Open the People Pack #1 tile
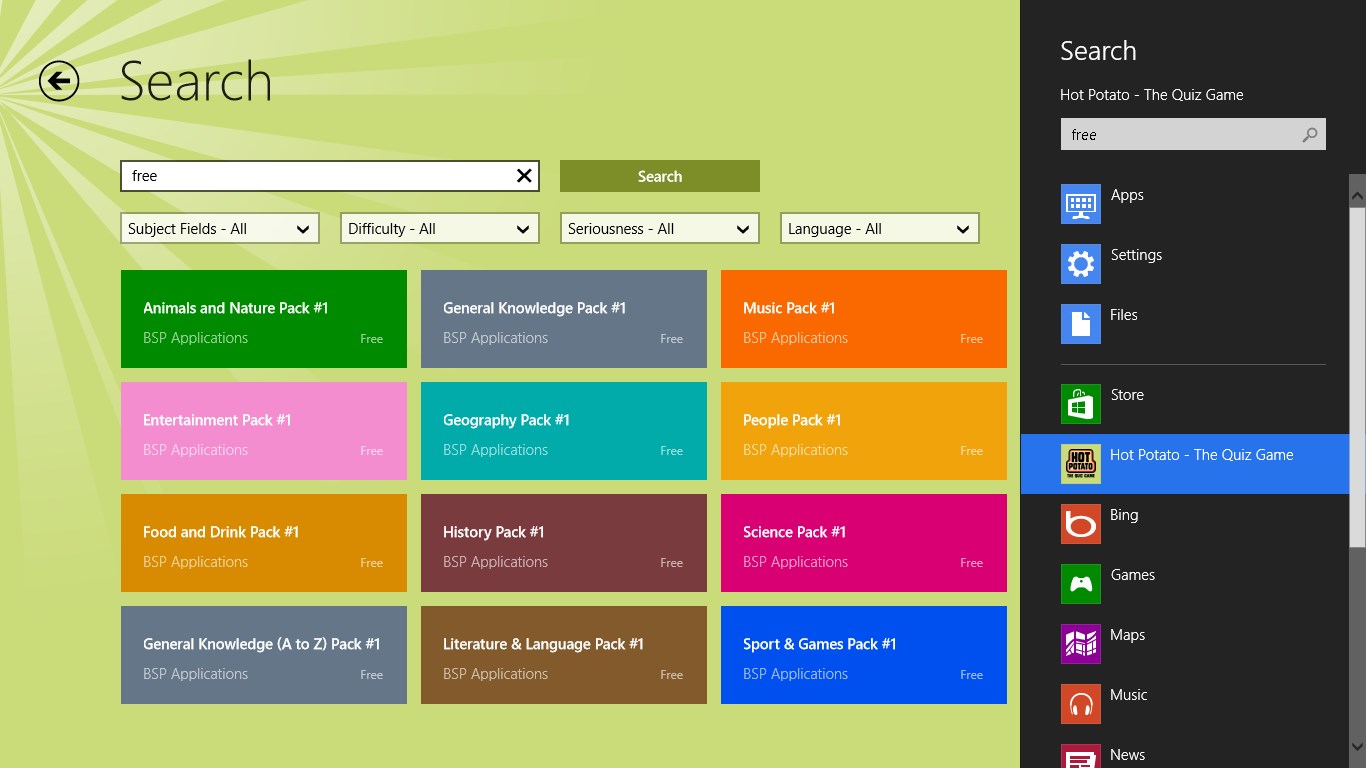 [x=864, y=431]
